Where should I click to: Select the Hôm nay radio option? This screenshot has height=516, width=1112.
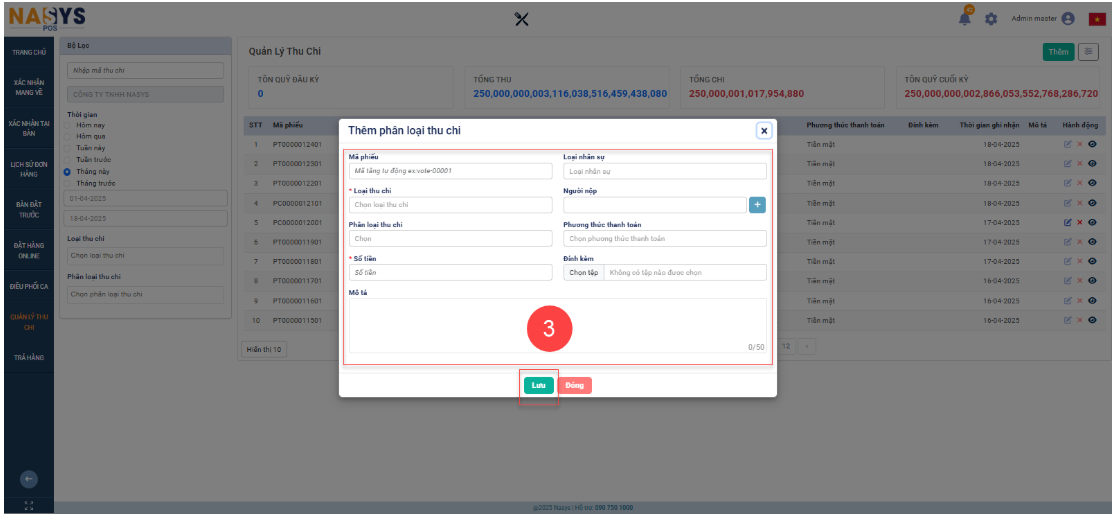68,126
